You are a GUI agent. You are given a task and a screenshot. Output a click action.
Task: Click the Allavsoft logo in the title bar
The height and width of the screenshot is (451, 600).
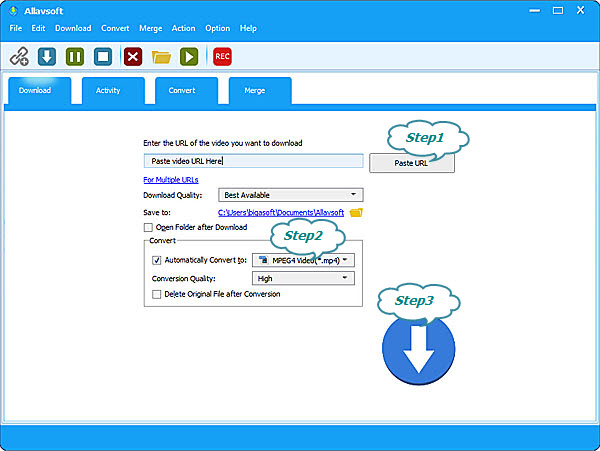point(13,11)
